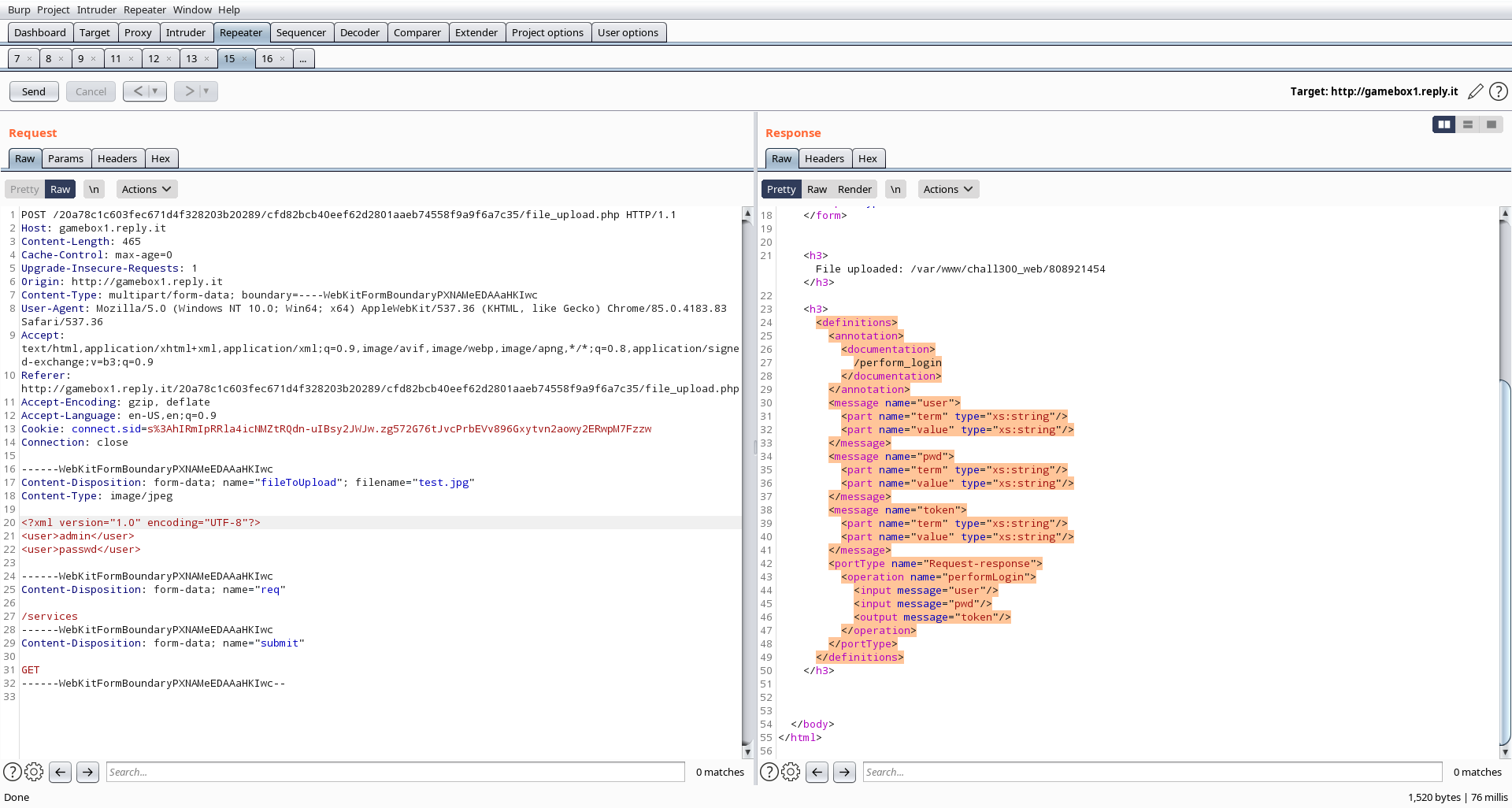Toggle request Pretty view mode
Screen dimensions: 1512x808
coord(24,189)
